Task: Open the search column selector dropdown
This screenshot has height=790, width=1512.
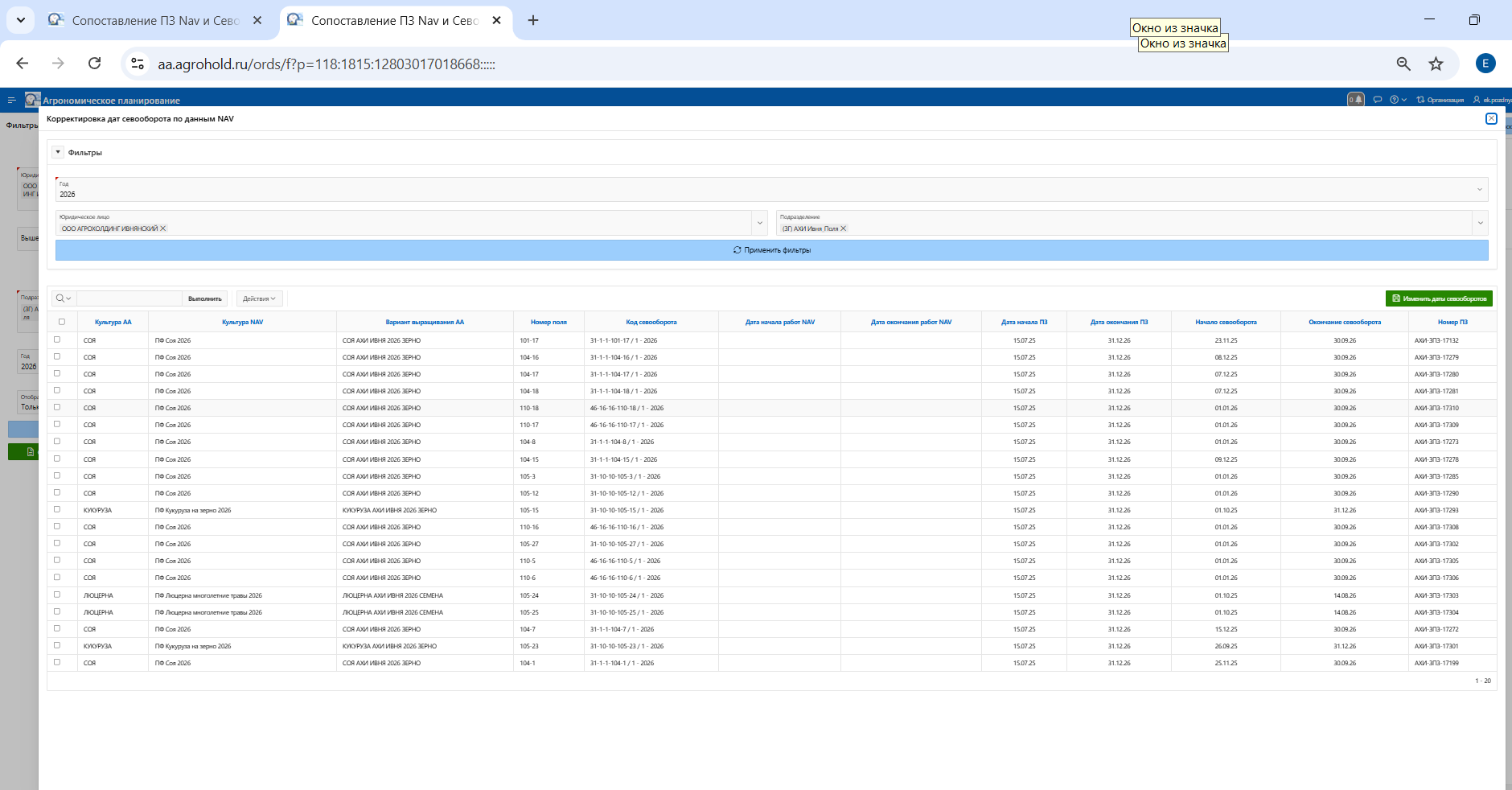Action: point(64,298)
